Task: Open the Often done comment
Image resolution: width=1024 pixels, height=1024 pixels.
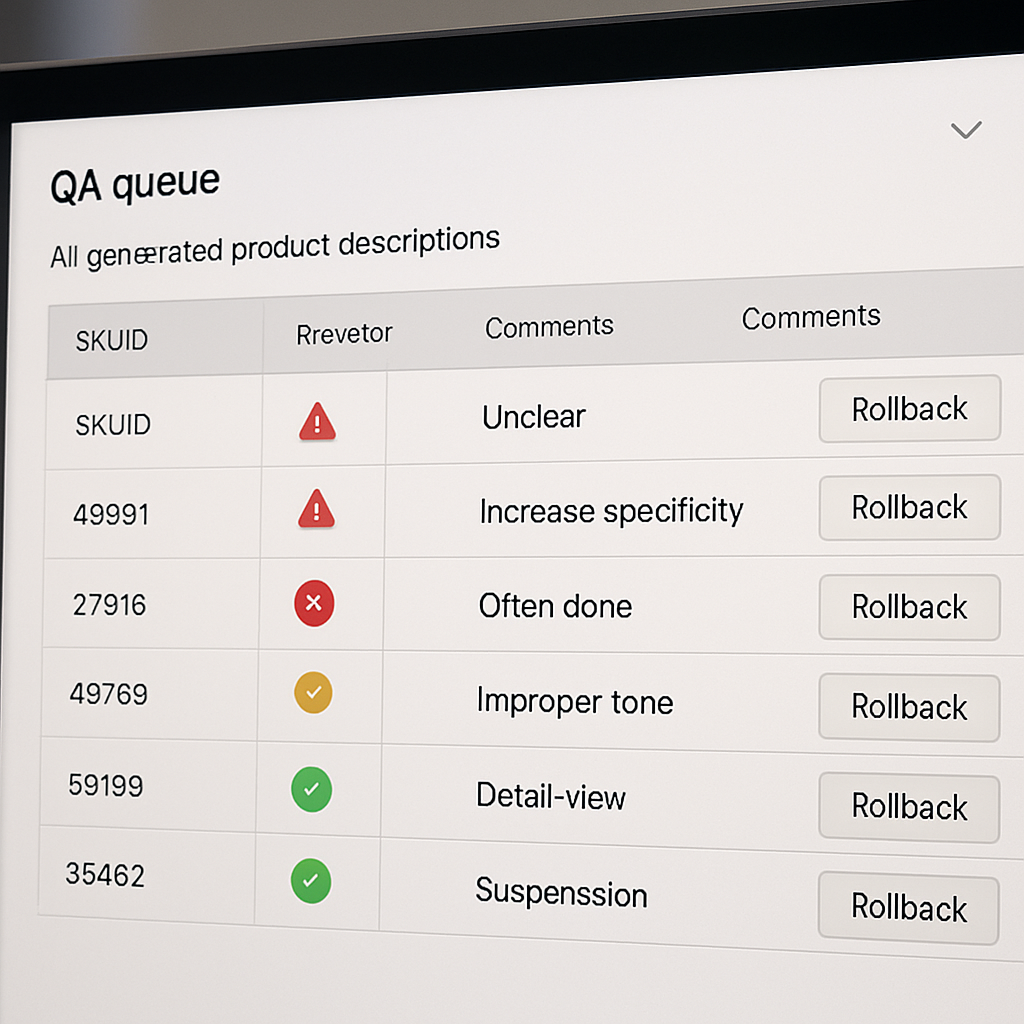Action: pos(556,606)
